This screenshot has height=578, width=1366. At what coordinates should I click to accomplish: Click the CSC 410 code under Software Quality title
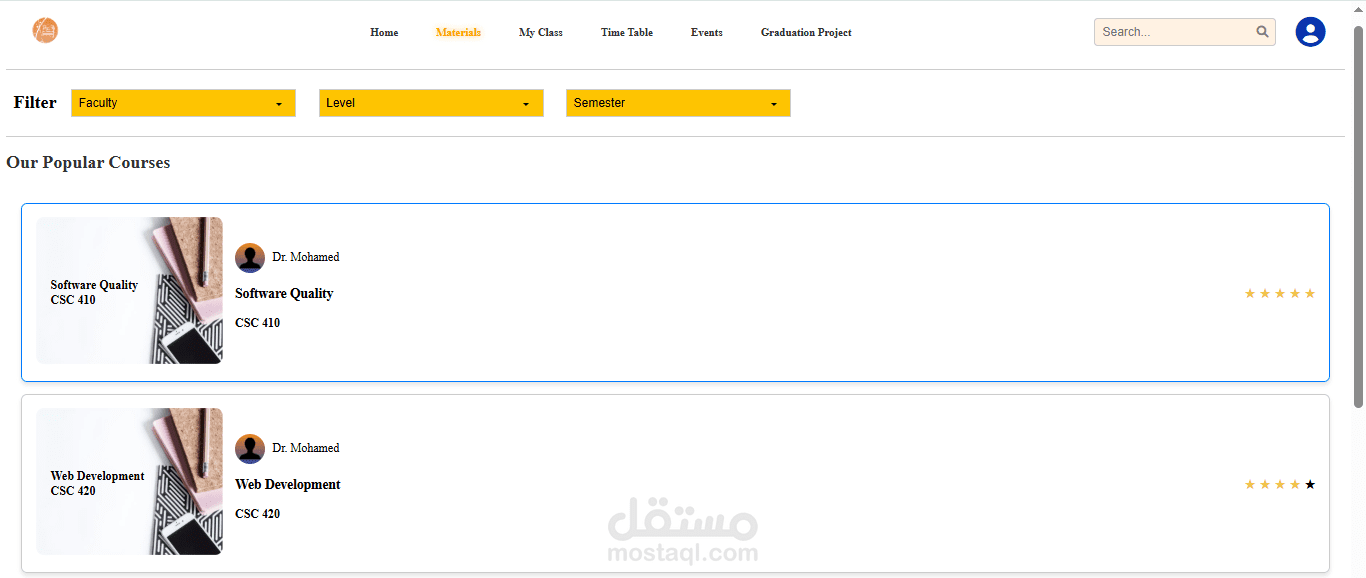click(257, 323)
